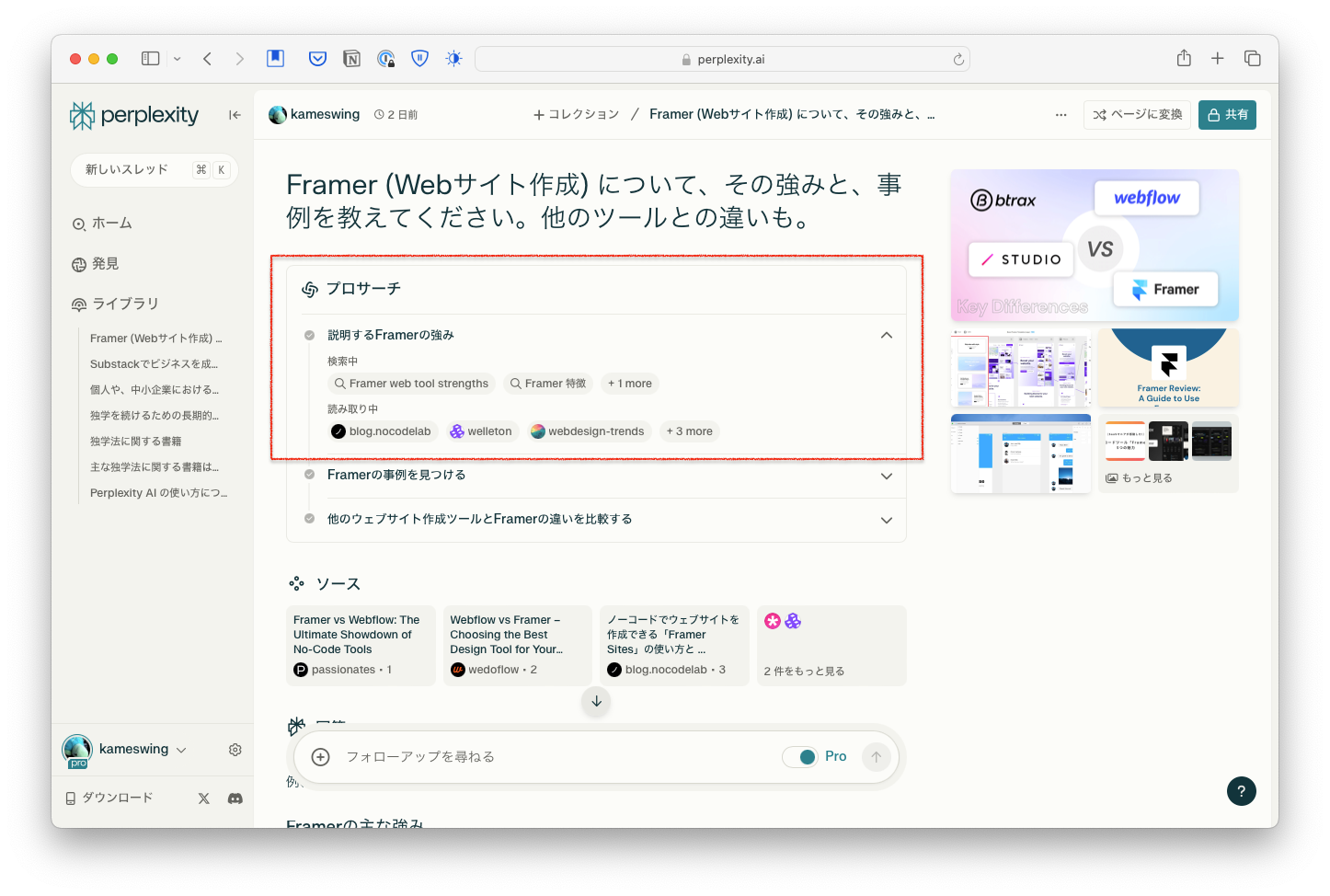Open library thread 'Perplexity AI の使い方につ...'
The width and height of the screenshot is (1330, 896).
click(158, 493)
